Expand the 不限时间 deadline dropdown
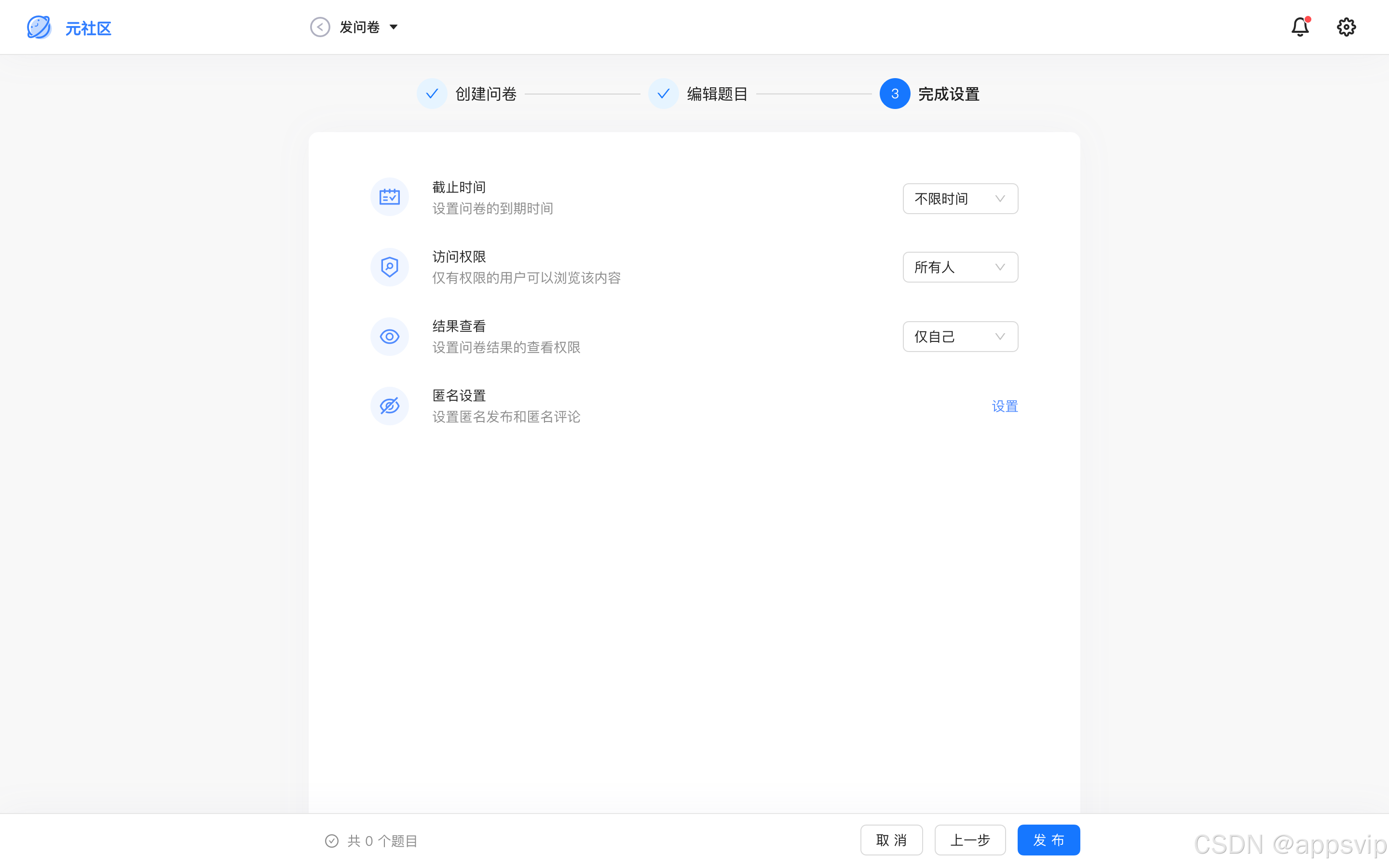Image resolution: width=1389 pixels, height=868 pixels. point(960,199)
